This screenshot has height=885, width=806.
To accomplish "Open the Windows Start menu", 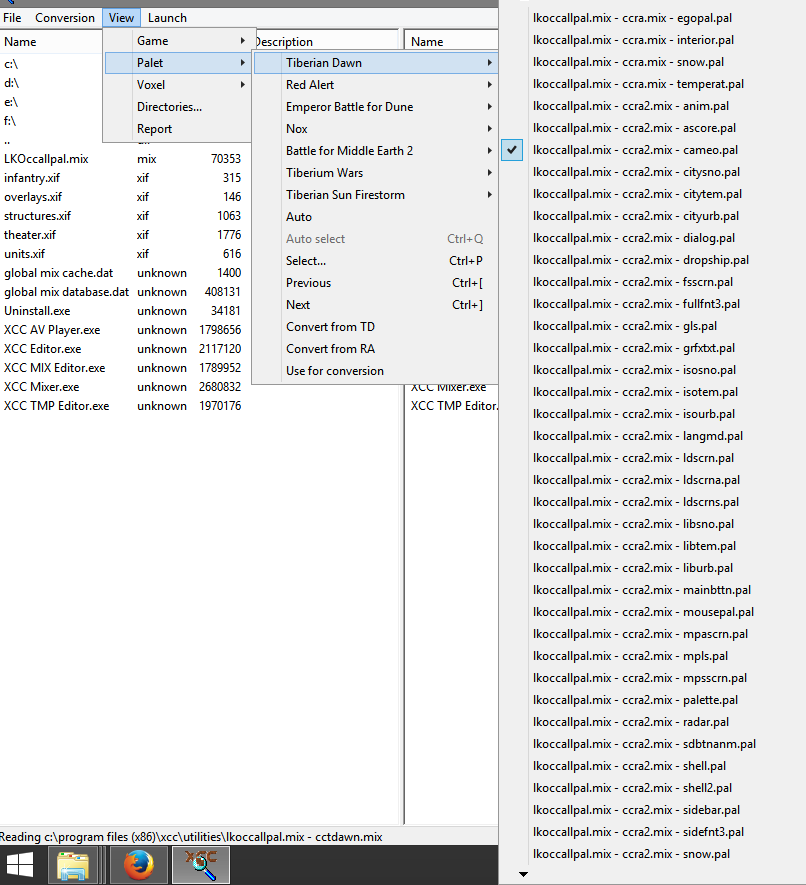I will (20, 865).
